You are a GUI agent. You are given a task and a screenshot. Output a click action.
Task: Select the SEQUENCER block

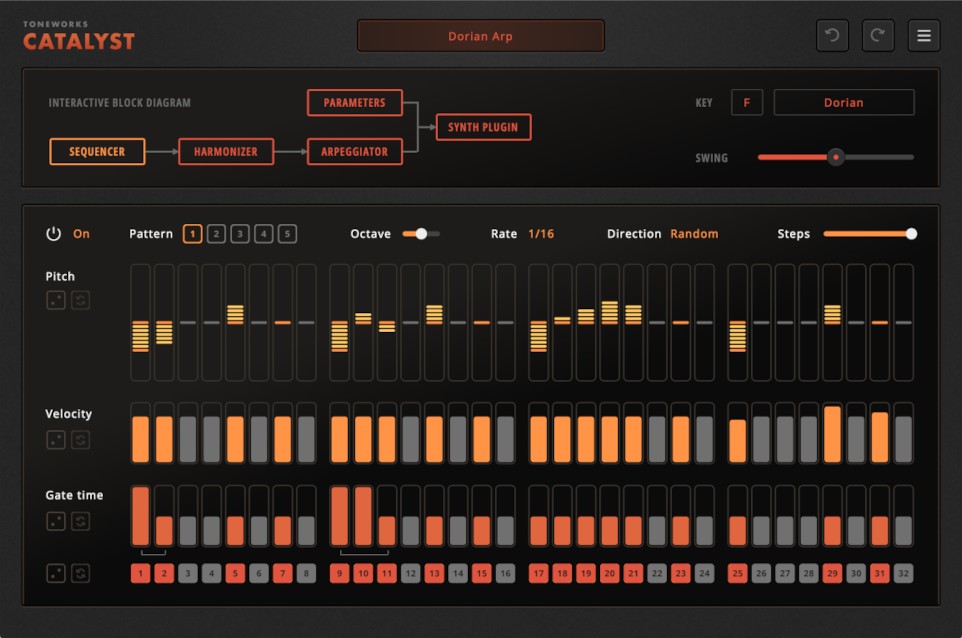point(97,152)
